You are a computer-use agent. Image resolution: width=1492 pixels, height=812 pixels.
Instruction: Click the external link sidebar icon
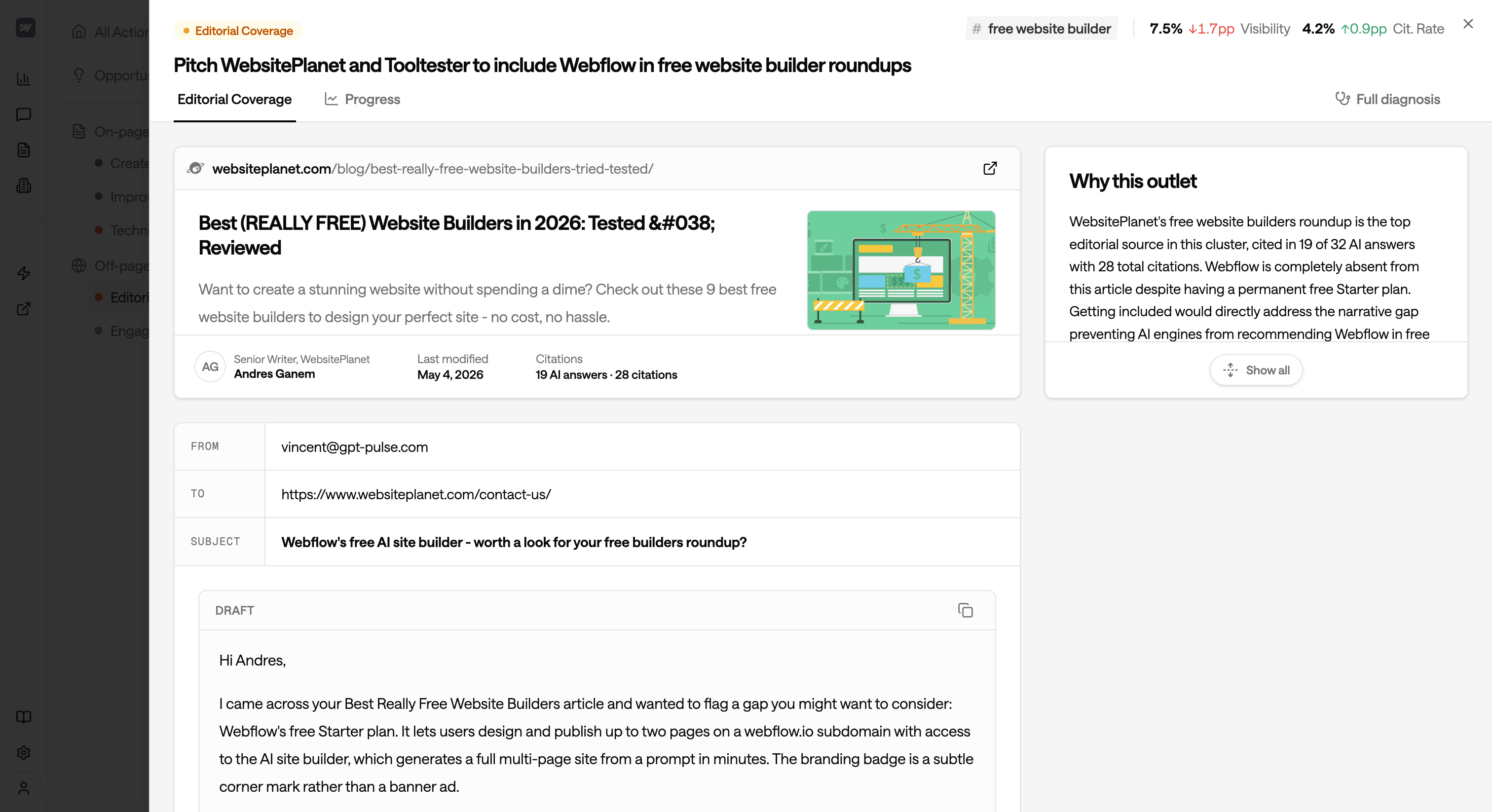(x=24, y=309)
